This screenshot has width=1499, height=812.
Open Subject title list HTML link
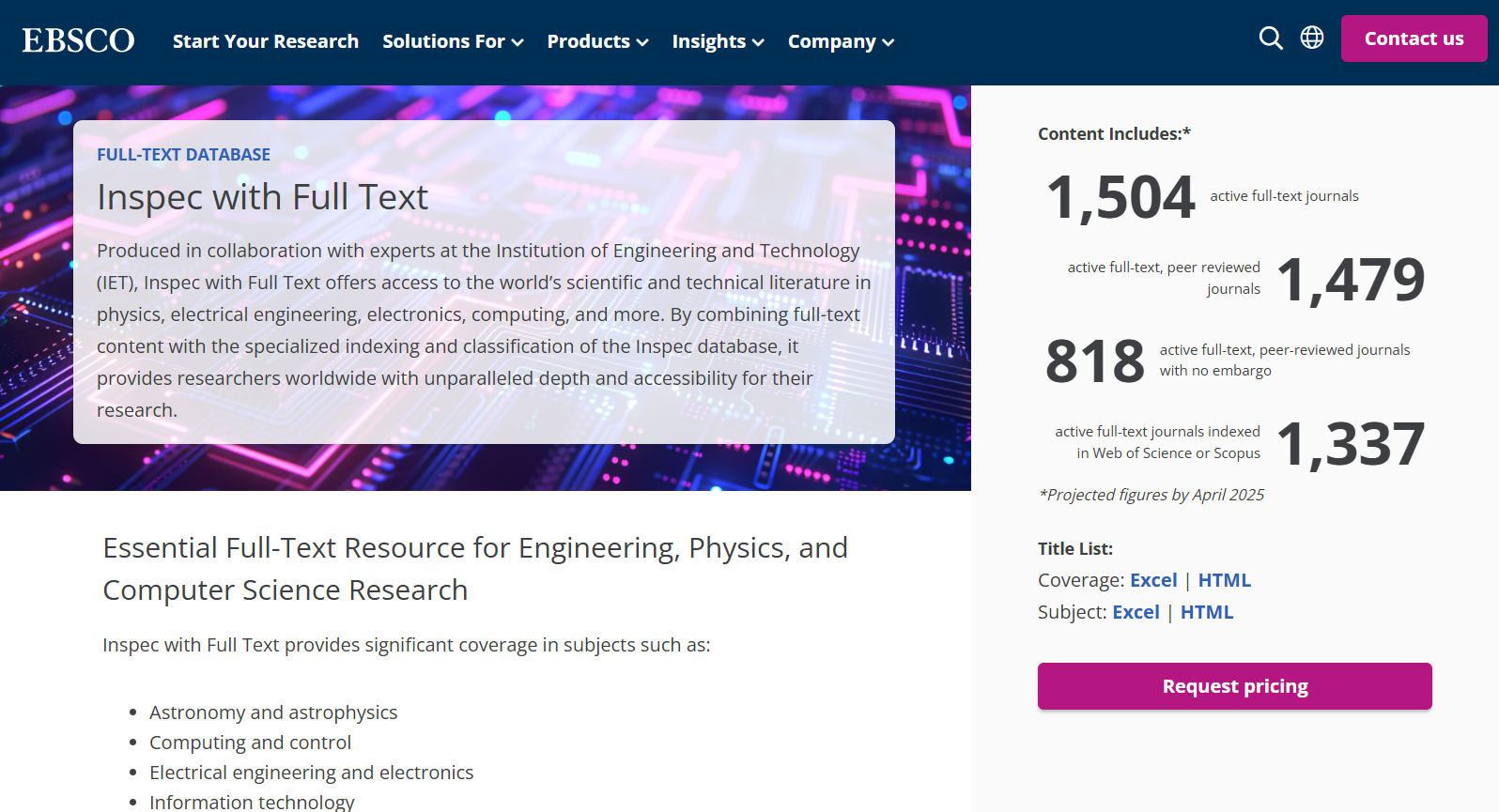(x=1207, y=612)
